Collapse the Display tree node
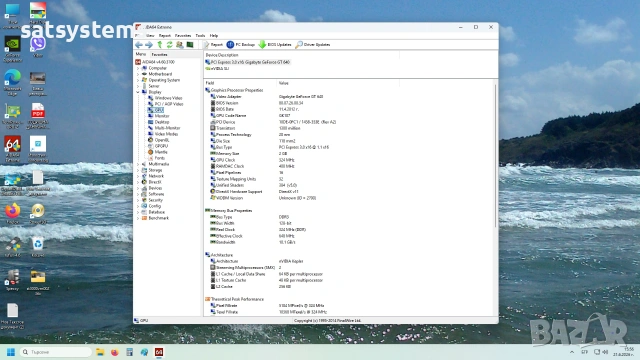Image resolution: width=640 pixels, height=360 pixels. pos(138,92)
